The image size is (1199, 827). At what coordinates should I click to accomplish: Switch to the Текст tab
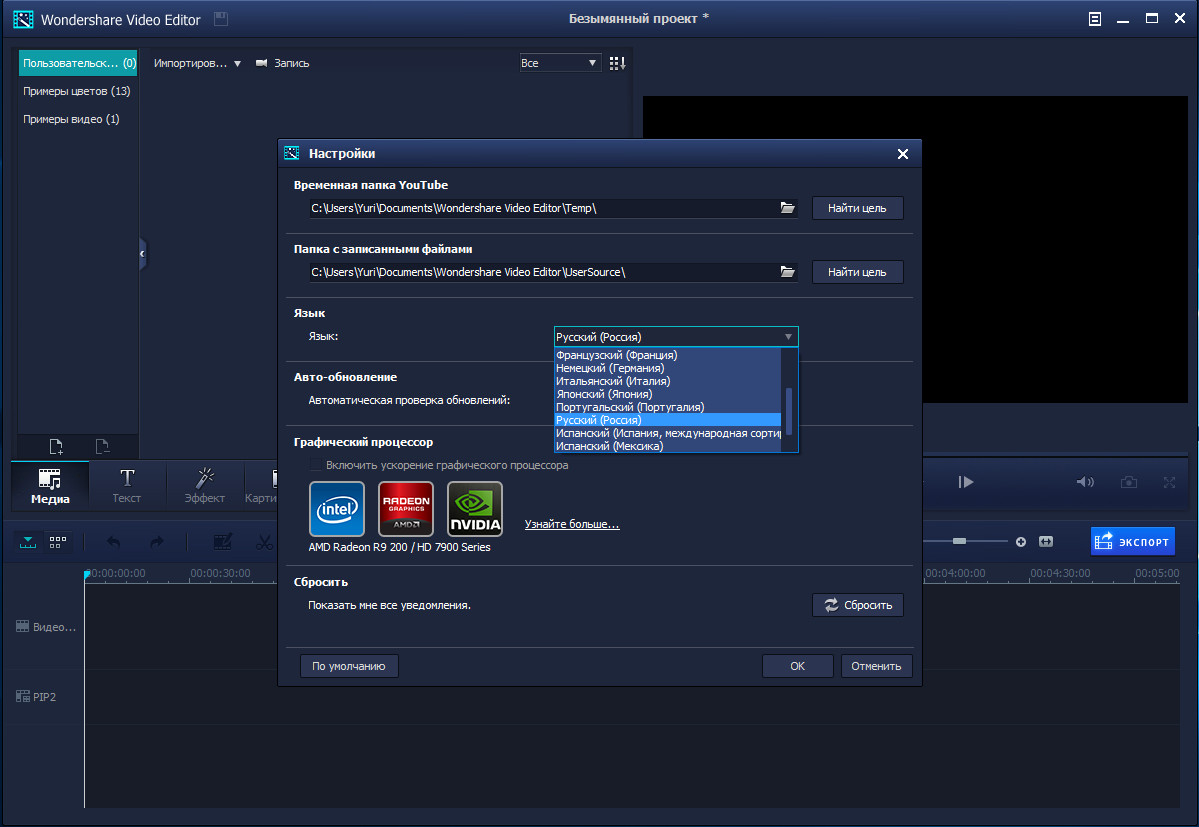point(127,485)
